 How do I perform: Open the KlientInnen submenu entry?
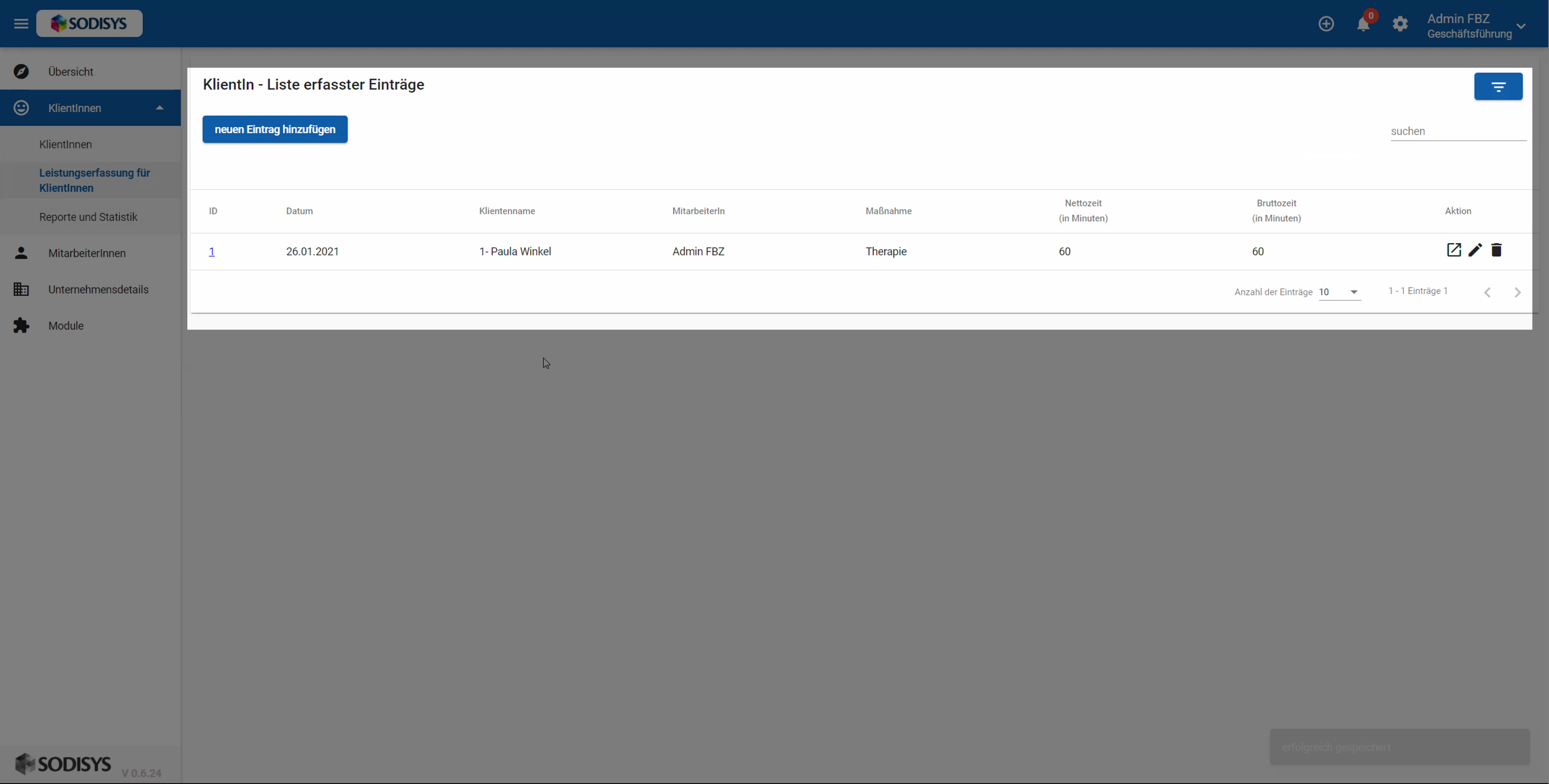(x=65, y=144)
